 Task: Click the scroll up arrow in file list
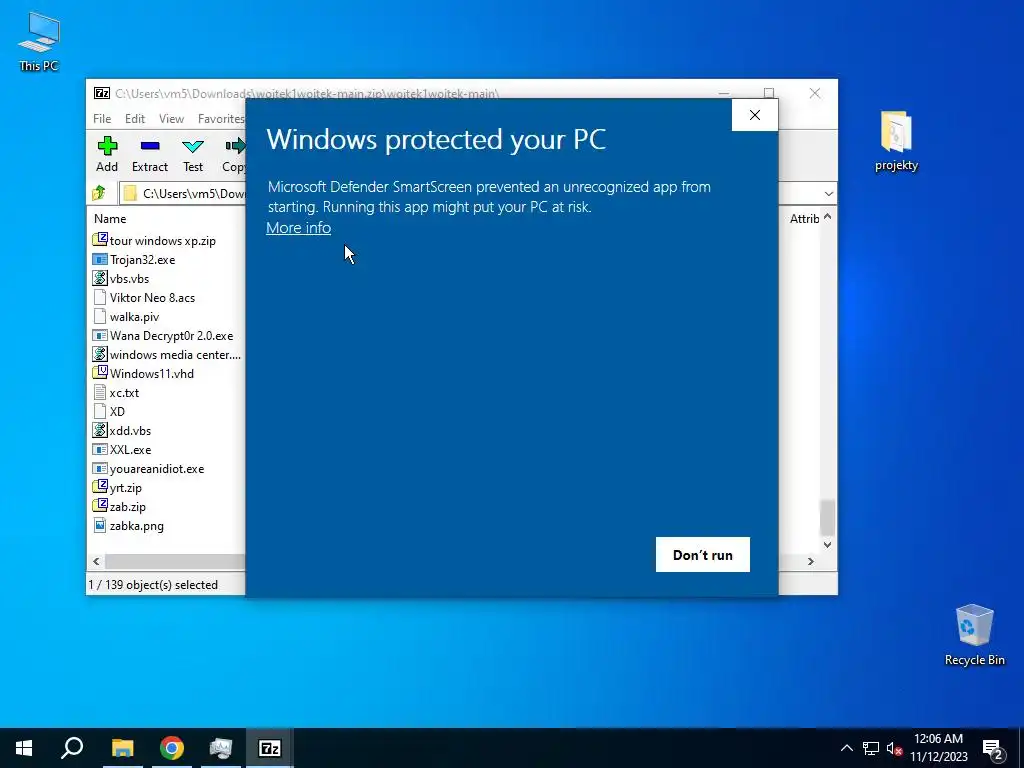tap(827, 216)
